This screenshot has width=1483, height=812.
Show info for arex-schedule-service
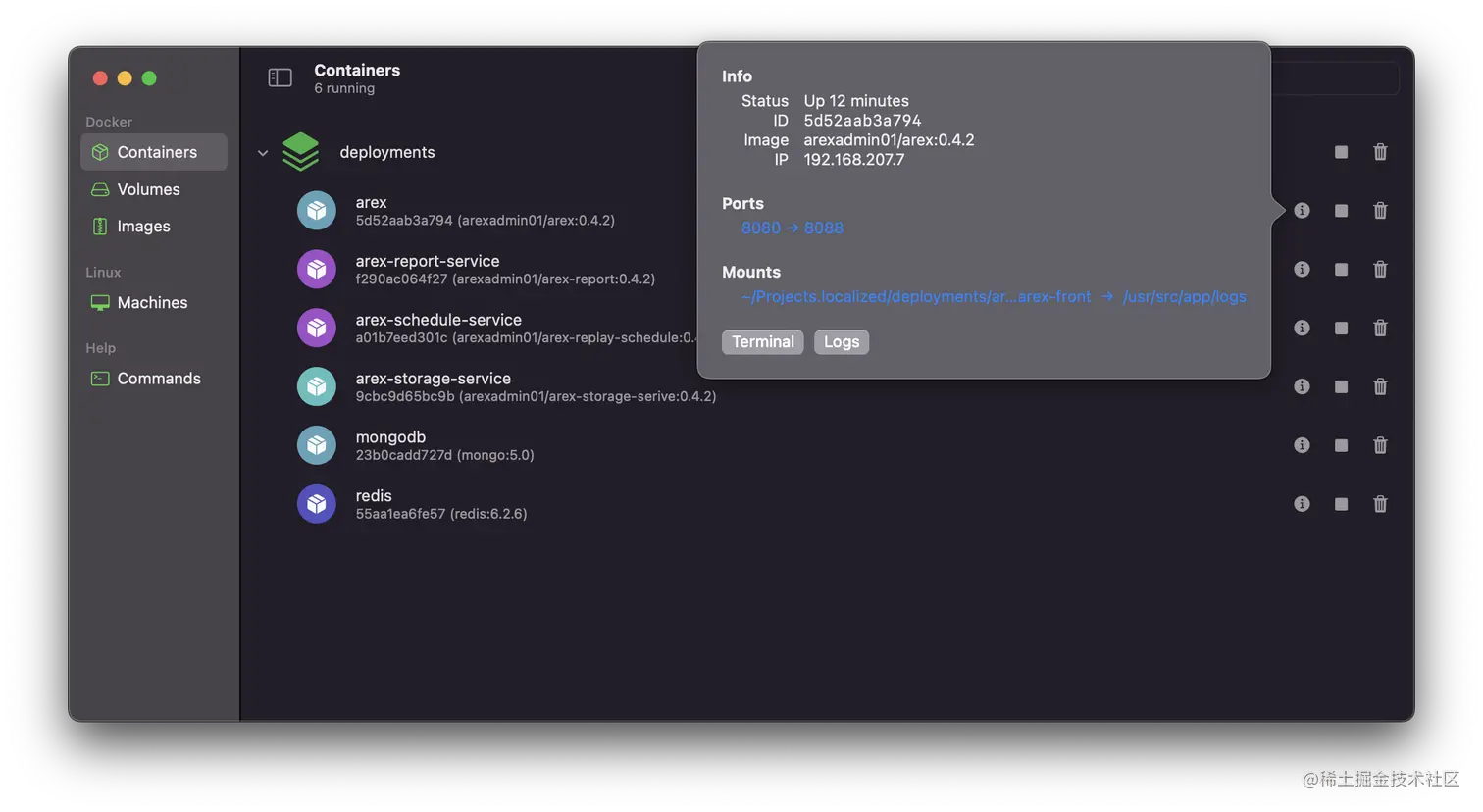coord(1302,329)
